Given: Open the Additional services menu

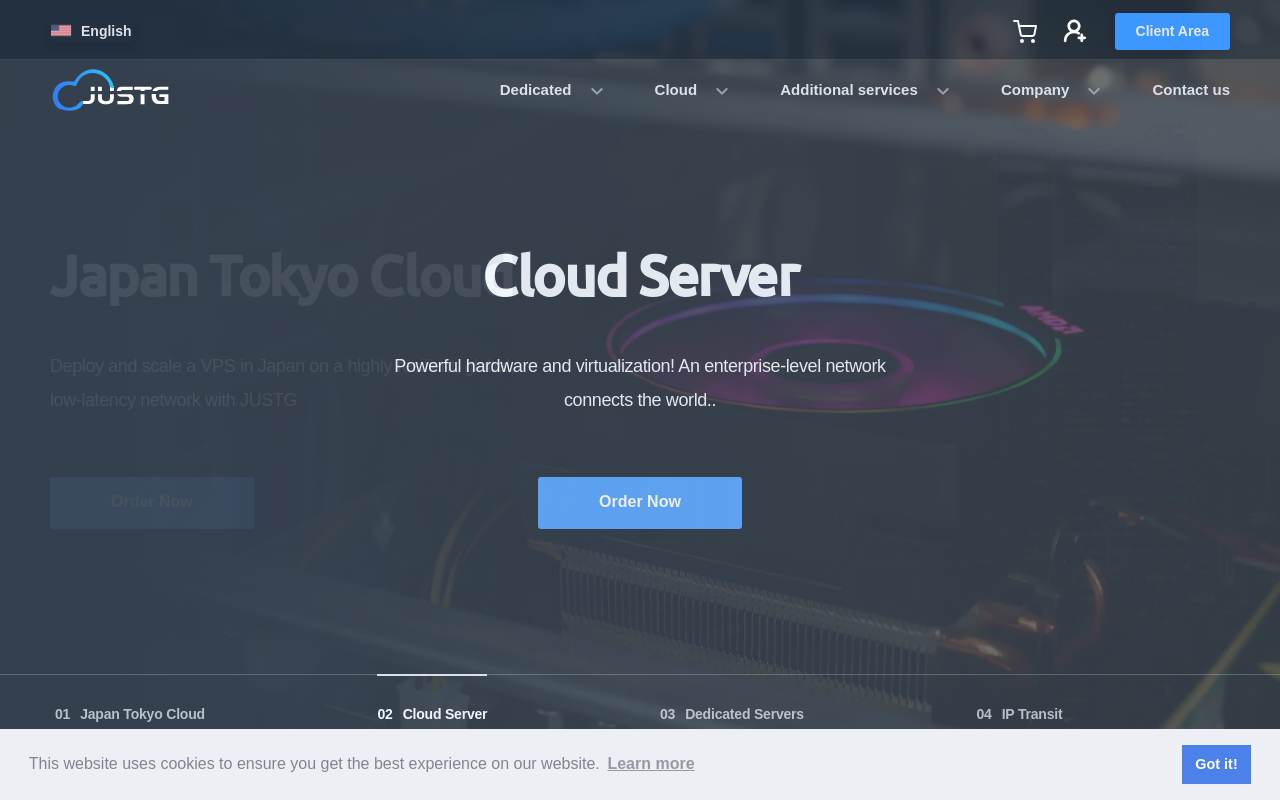Looking at the screenshot, I should [x=849, y=90].
